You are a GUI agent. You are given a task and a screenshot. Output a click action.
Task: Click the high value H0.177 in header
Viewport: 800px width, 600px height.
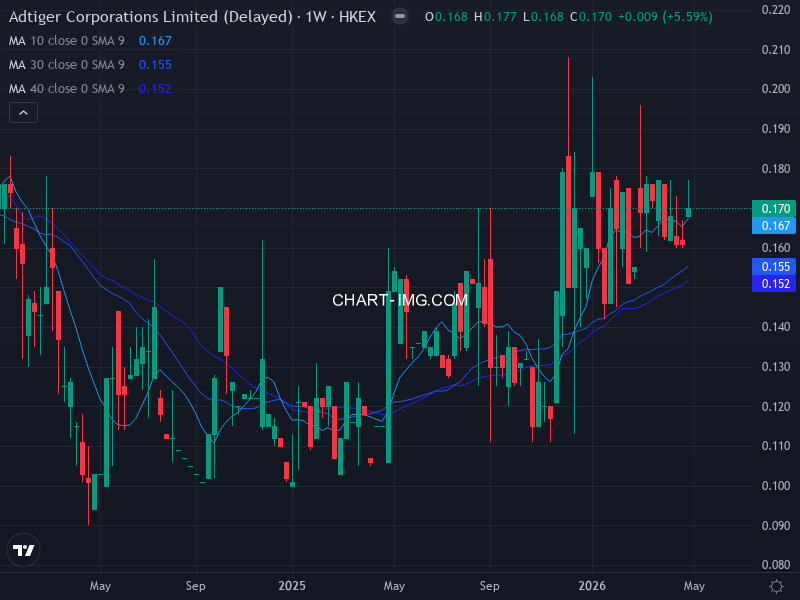click(x=495, y=17)
